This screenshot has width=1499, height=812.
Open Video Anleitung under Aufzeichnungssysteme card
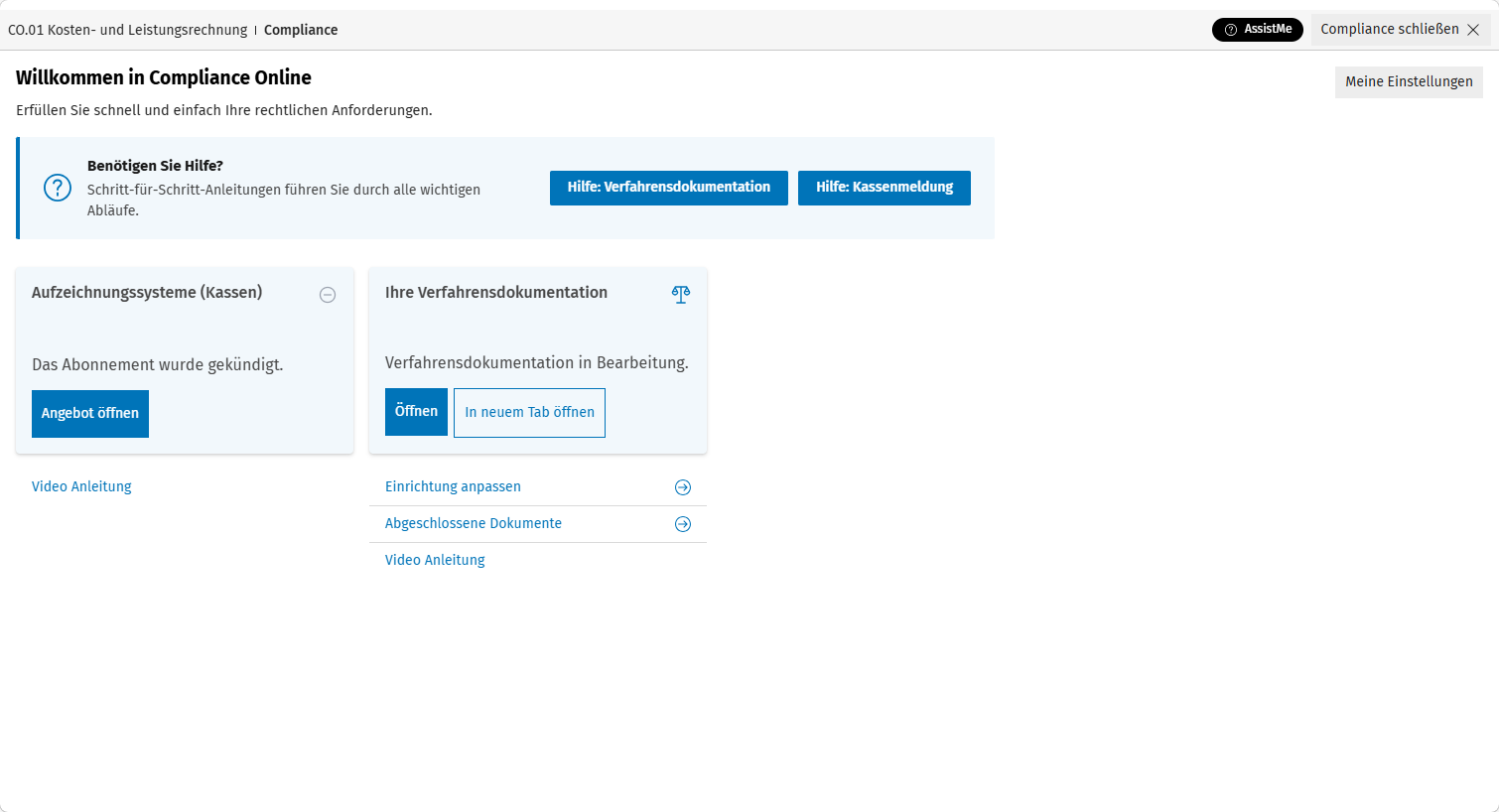pyautogui.click(x=81, y=486)
